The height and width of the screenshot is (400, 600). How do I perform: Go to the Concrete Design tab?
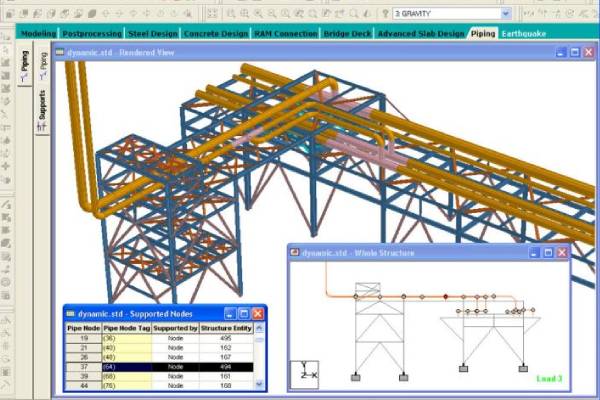[x=215, y=33]
